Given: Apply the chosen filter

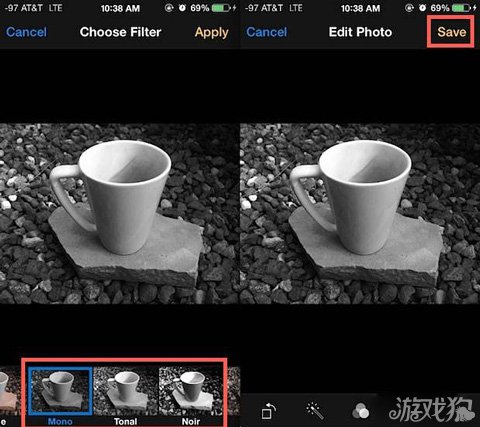Looking at the screenshot, I should tap(212, 33).
